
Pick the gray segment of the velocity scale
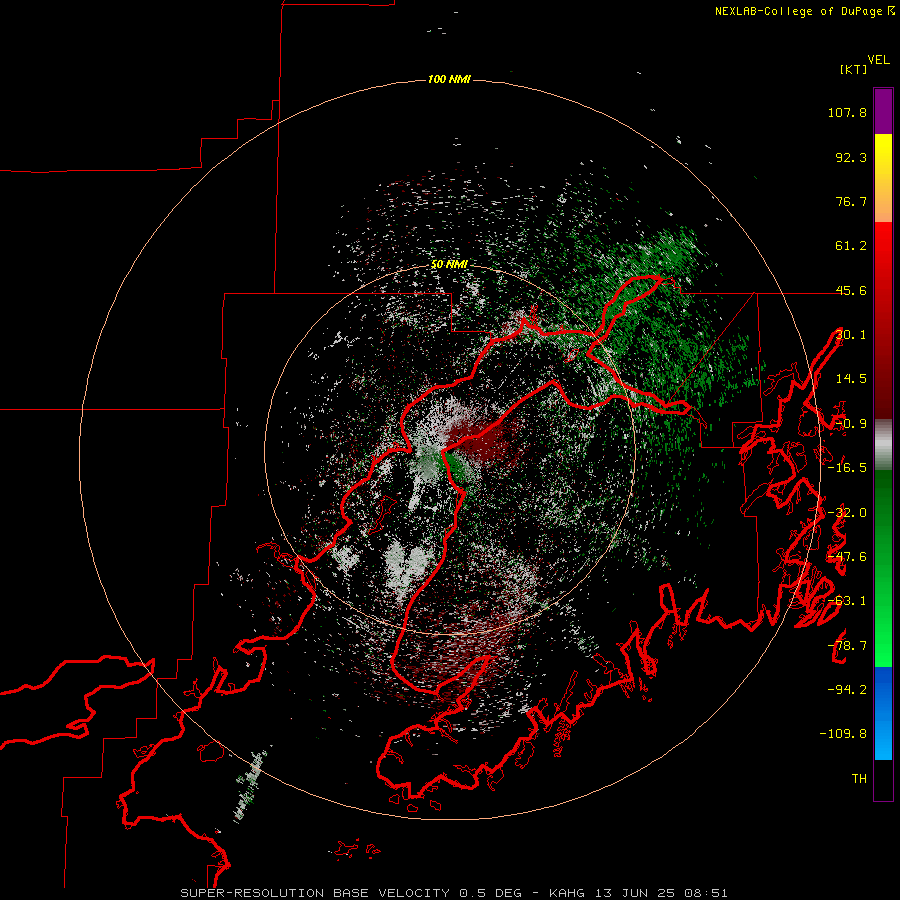883,445
